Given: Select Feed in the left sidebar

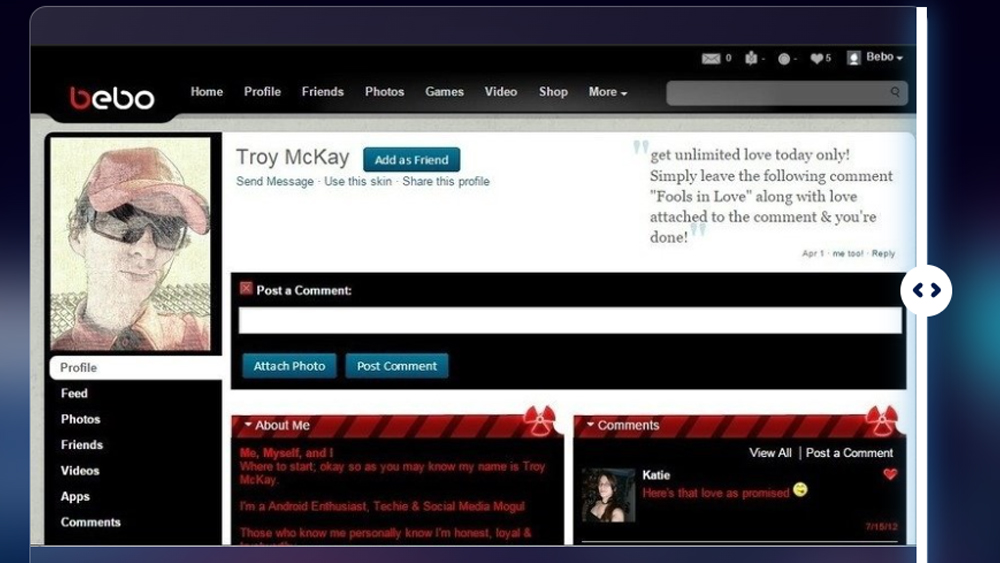Looking at the screenshot, I should (x=74, y=393).
